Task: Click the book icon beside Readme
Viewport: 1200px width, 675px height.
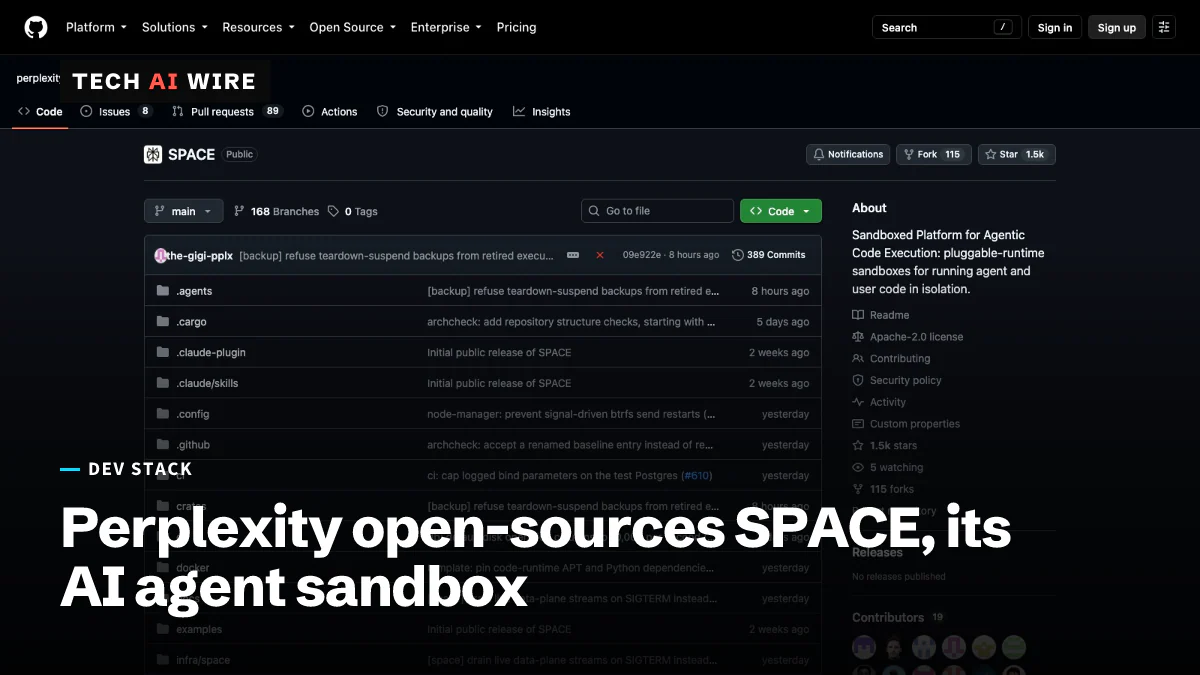Action: coord(858,315)
